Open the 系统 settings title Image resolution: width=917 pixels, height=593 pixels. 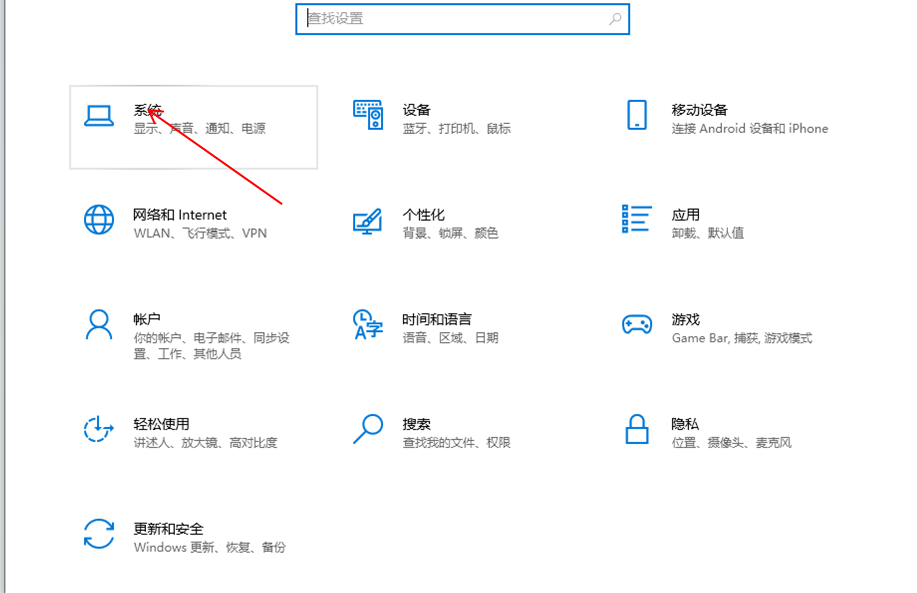147,110
